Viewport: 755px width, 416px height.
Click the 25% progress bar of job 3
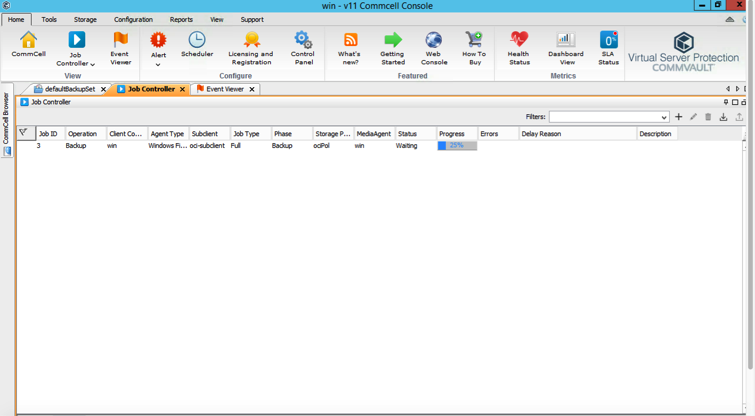pyautogui.click(x=457, y=145)
